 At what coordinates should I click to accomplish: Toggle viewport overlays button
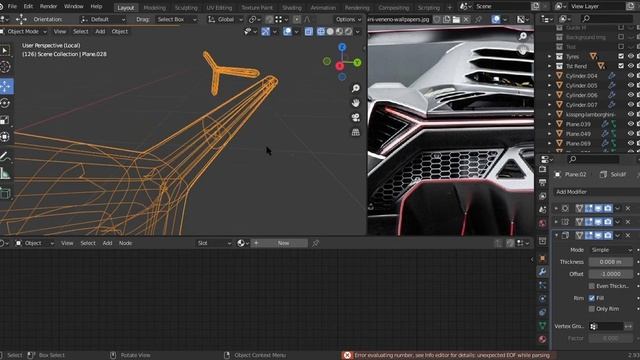(287, 31)
